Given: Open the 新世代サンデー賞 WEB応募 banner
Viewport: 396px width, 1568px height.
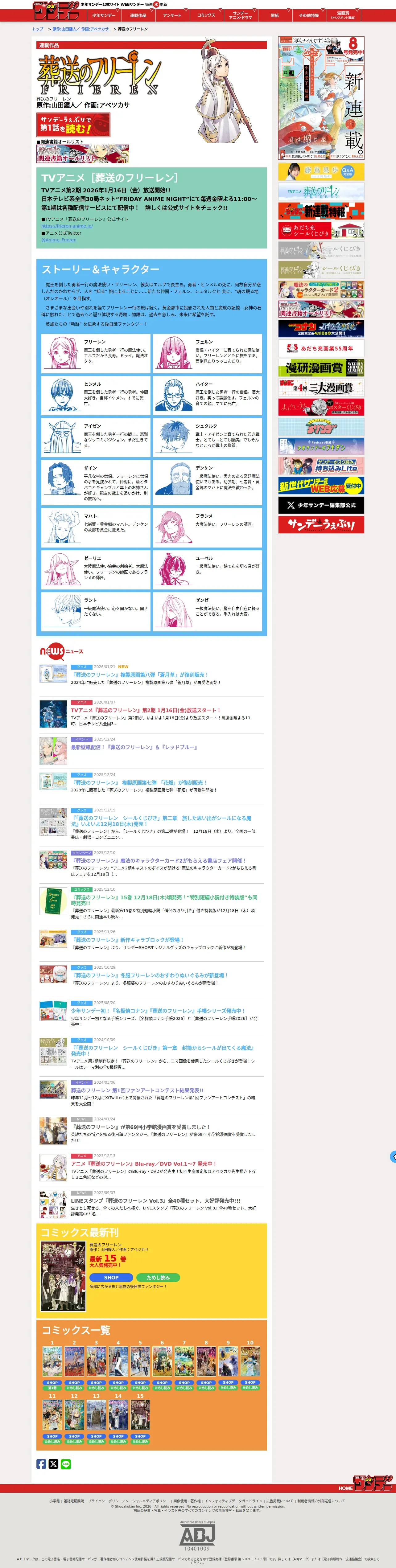Looking at the screenshot, I should point(321,485).
